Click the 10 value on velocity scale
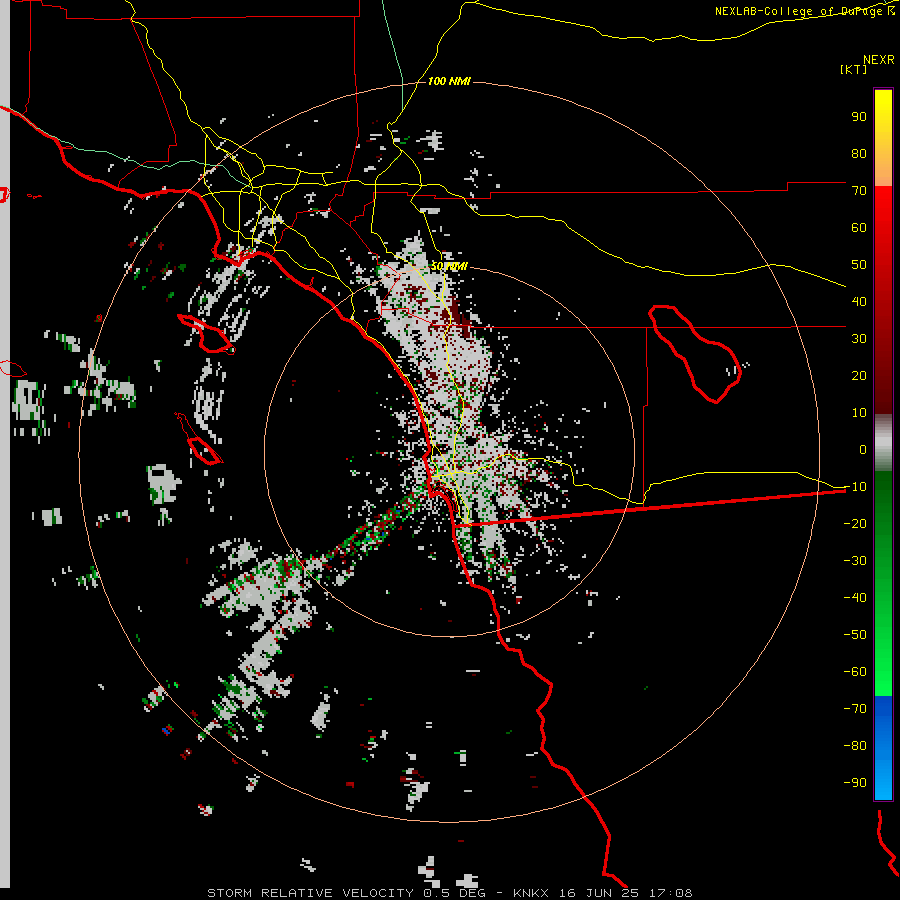 859,413
